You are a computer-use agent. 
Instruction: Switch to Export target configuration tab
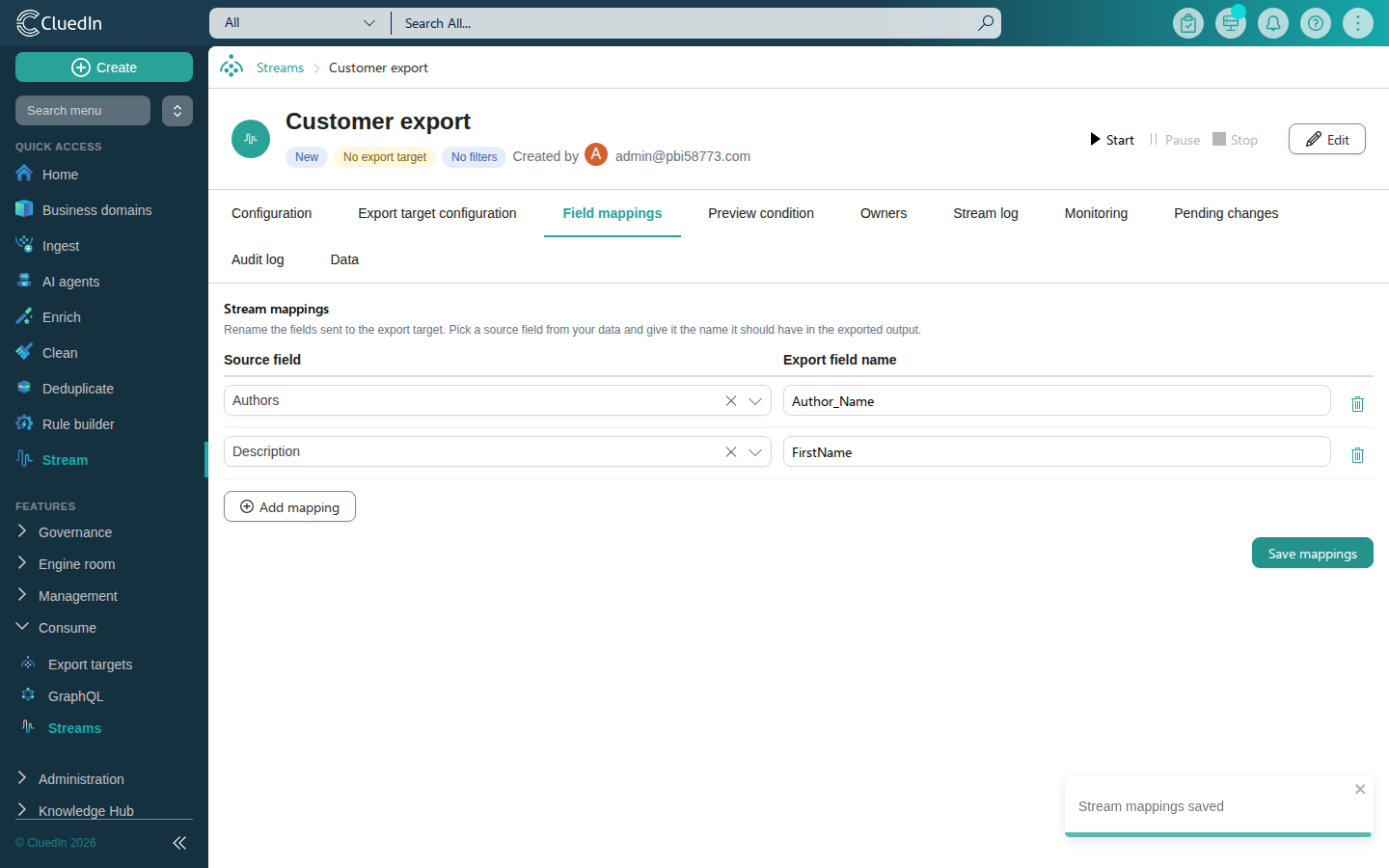point(437,213)
